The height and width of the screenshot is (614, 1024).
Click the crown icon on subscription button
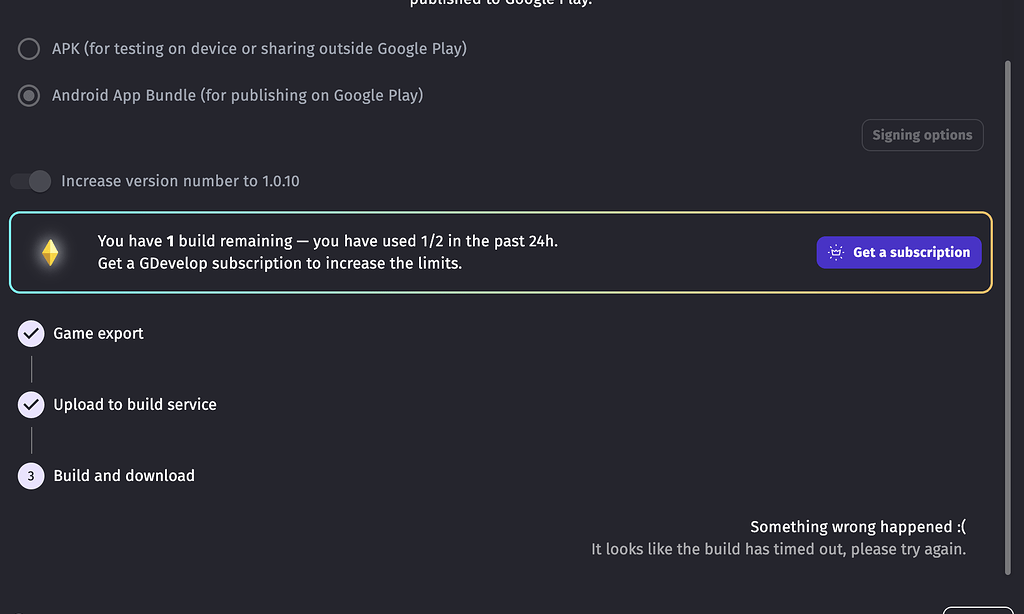point(834,252)
